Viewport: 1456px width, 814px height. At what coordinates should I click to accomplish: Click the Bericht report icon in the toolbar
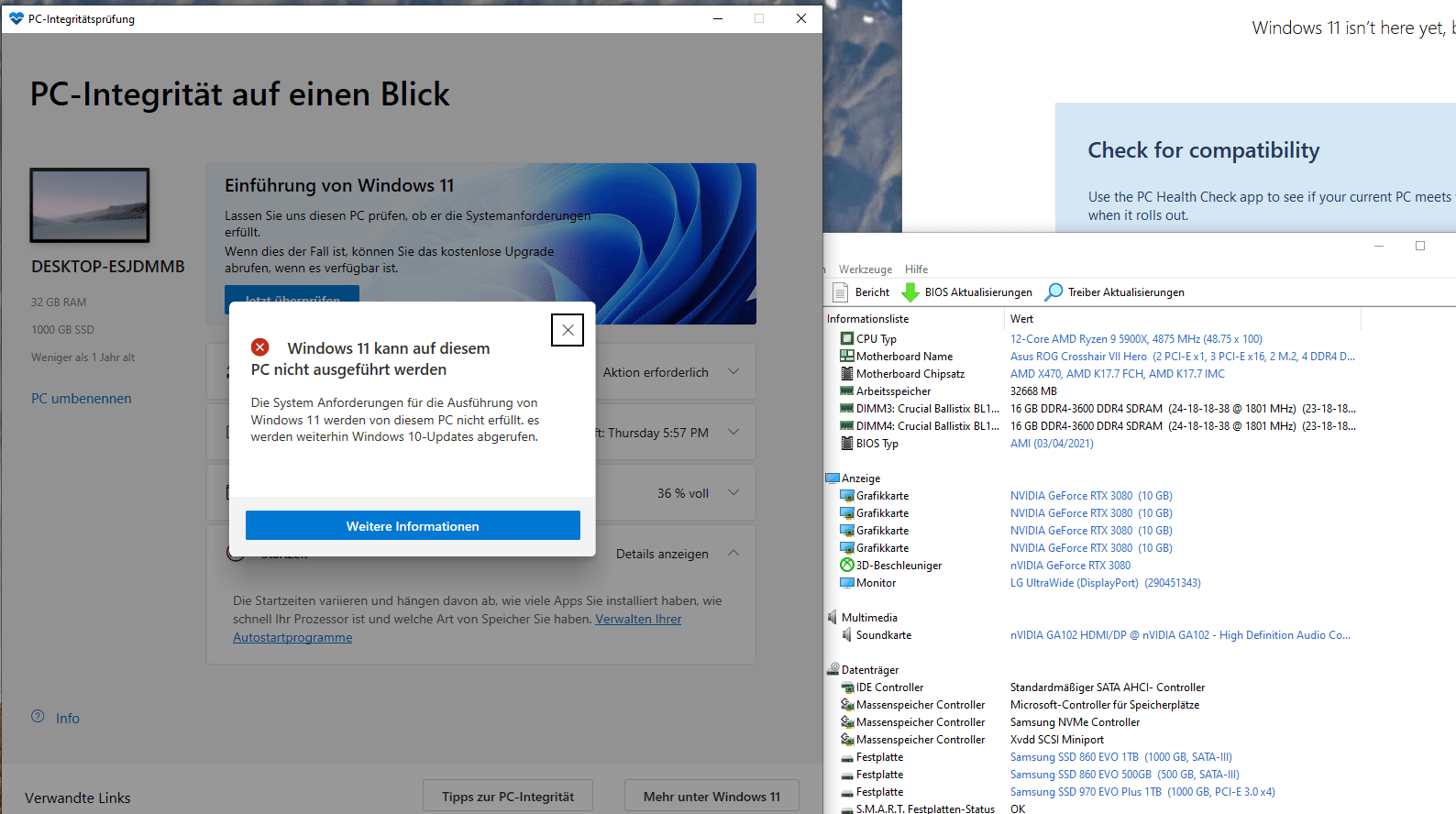[840, 292]
